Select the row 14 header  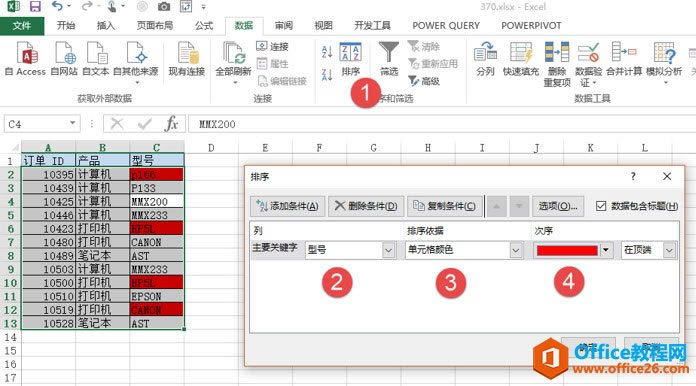10,337
